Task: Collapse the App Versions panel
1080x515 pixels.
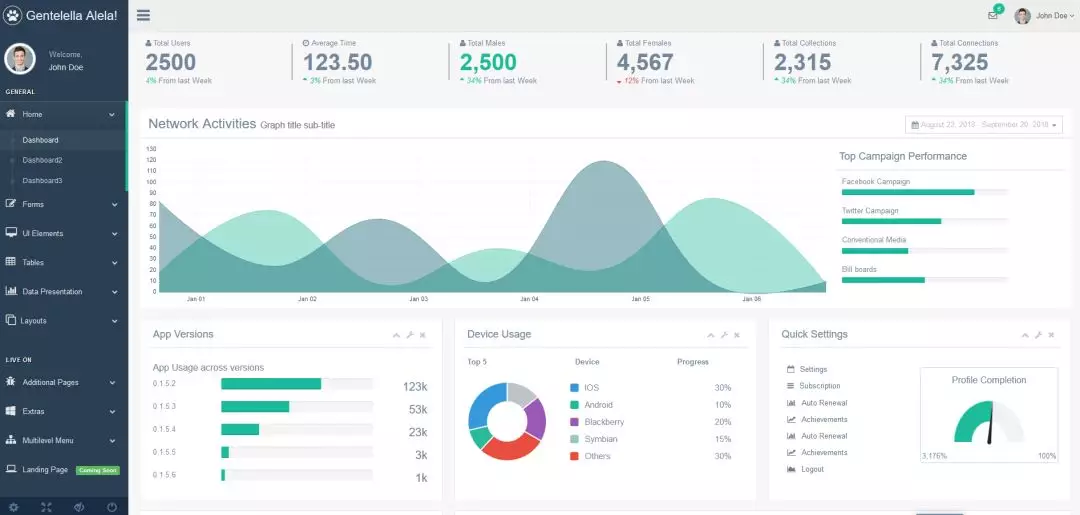Action: (396, 335)
